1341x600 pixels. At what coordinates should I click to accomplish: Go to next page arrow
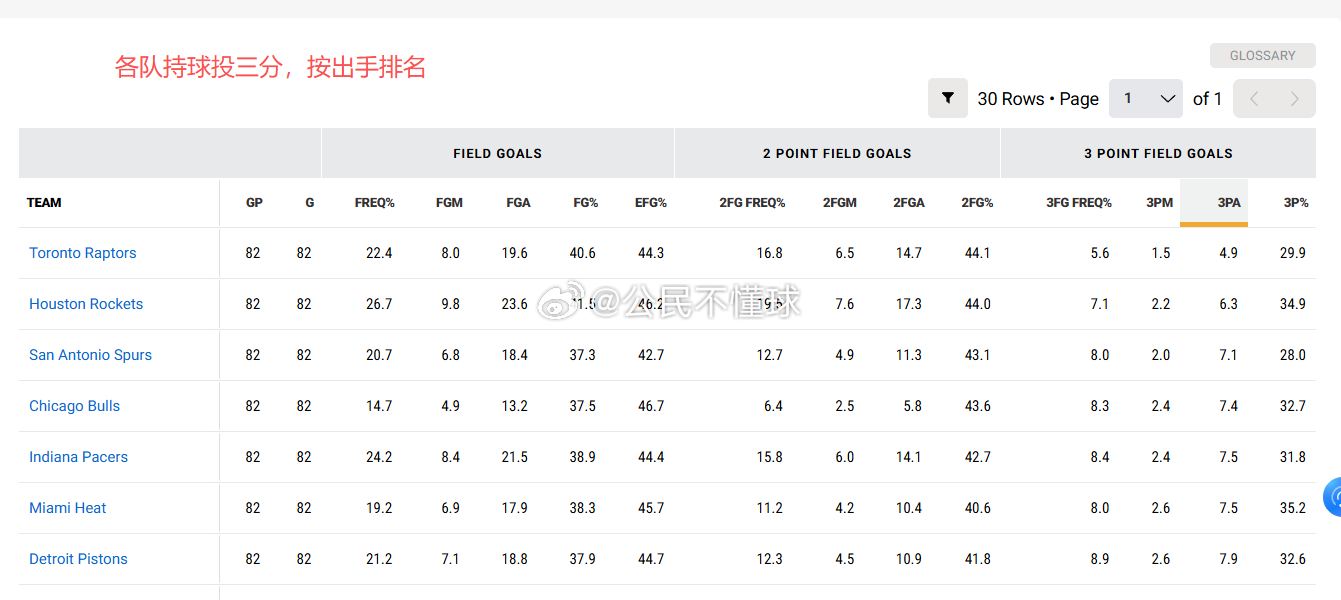(1295, 99)
